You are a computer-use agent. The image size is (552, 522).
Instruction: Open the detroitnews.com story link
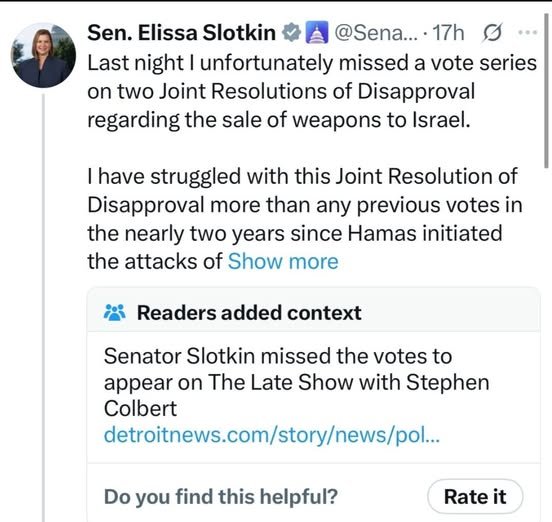pos(272,435)
